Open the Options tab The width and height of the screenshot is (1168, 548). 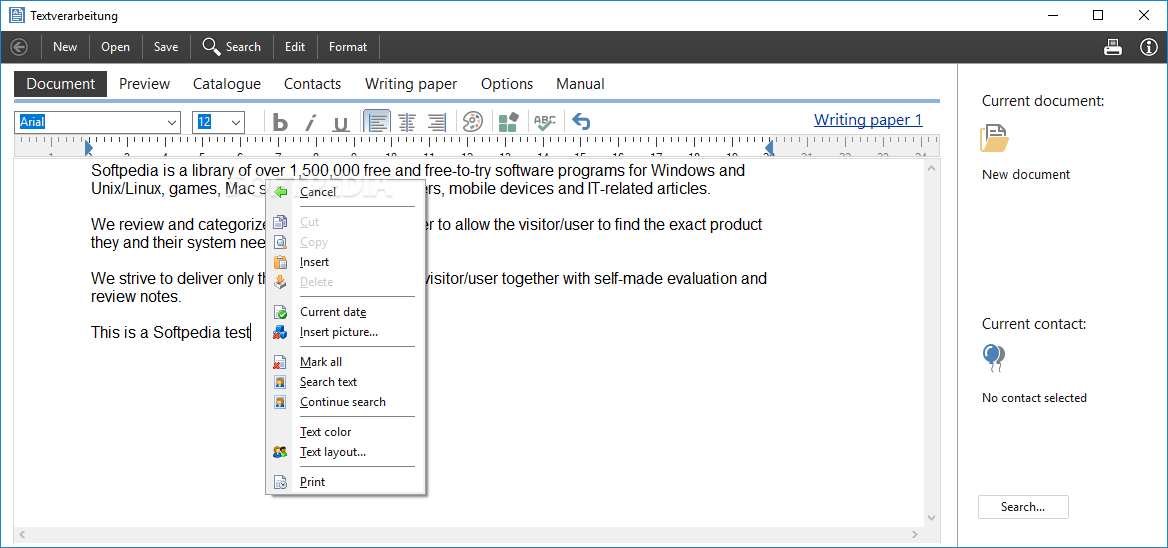(x=507, y=84)
